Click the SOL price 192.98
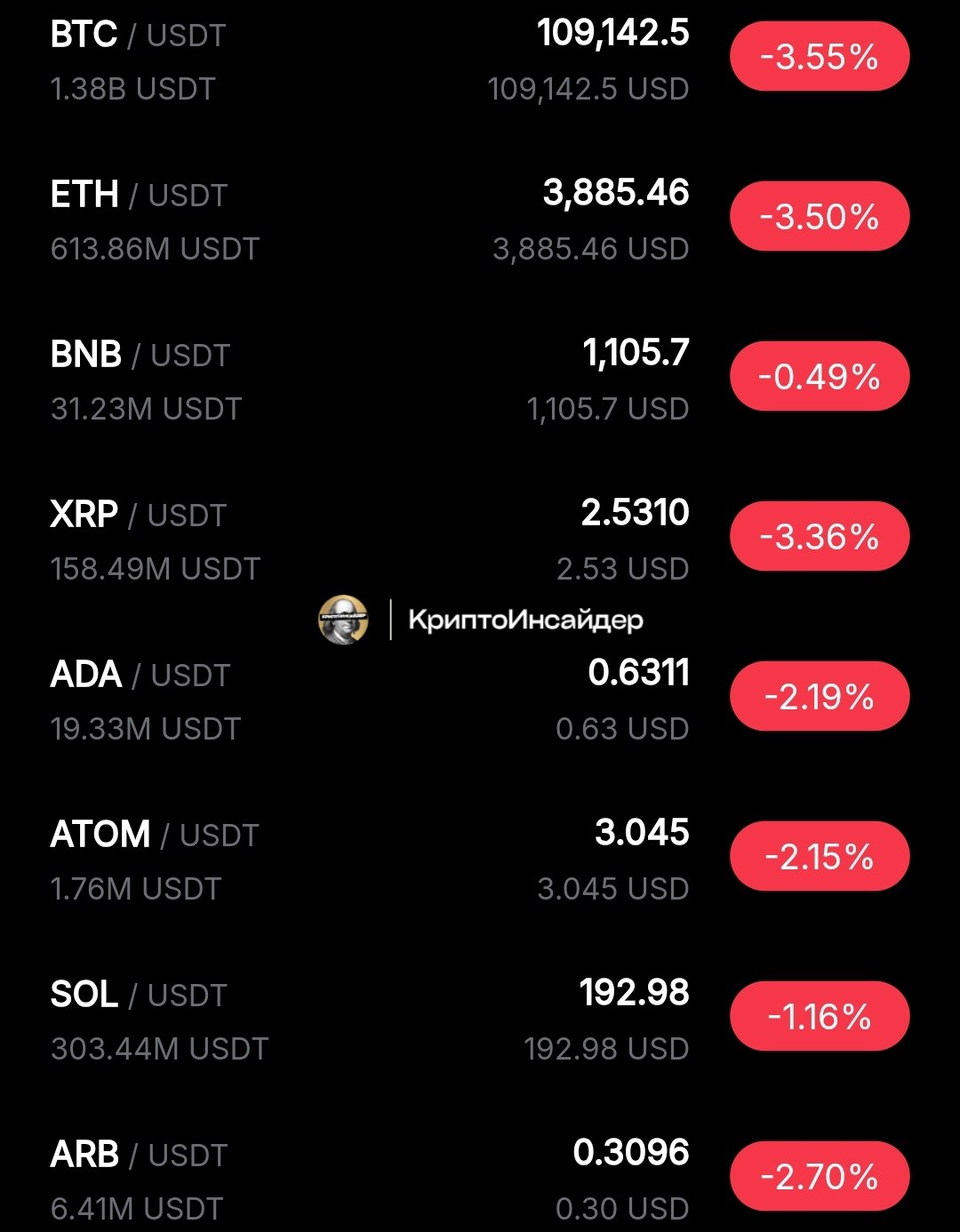The height and width of the screenshot is (1232, 960). click(634, 993)
